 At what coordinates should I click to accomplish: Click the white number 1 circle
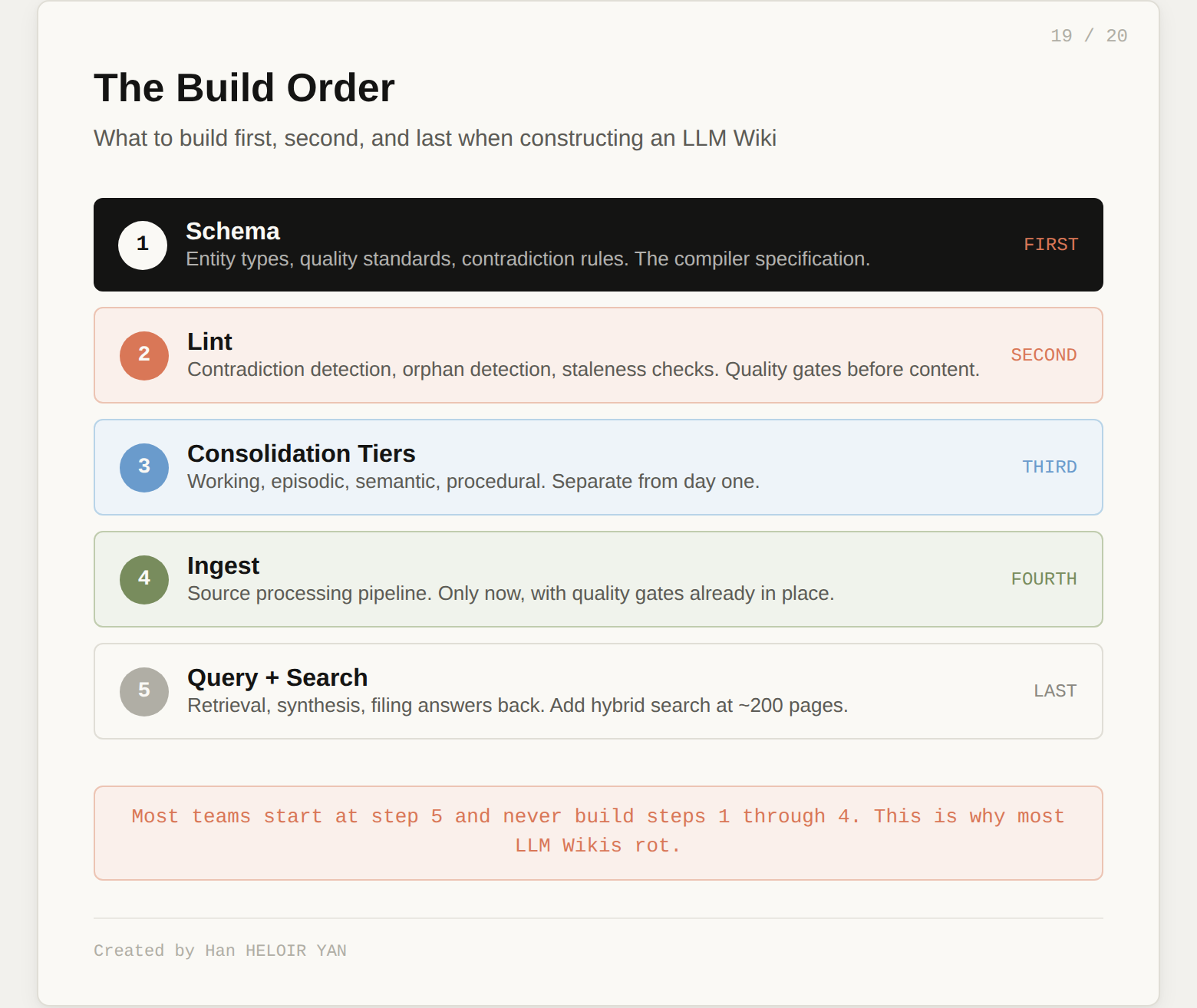point(143,245)
